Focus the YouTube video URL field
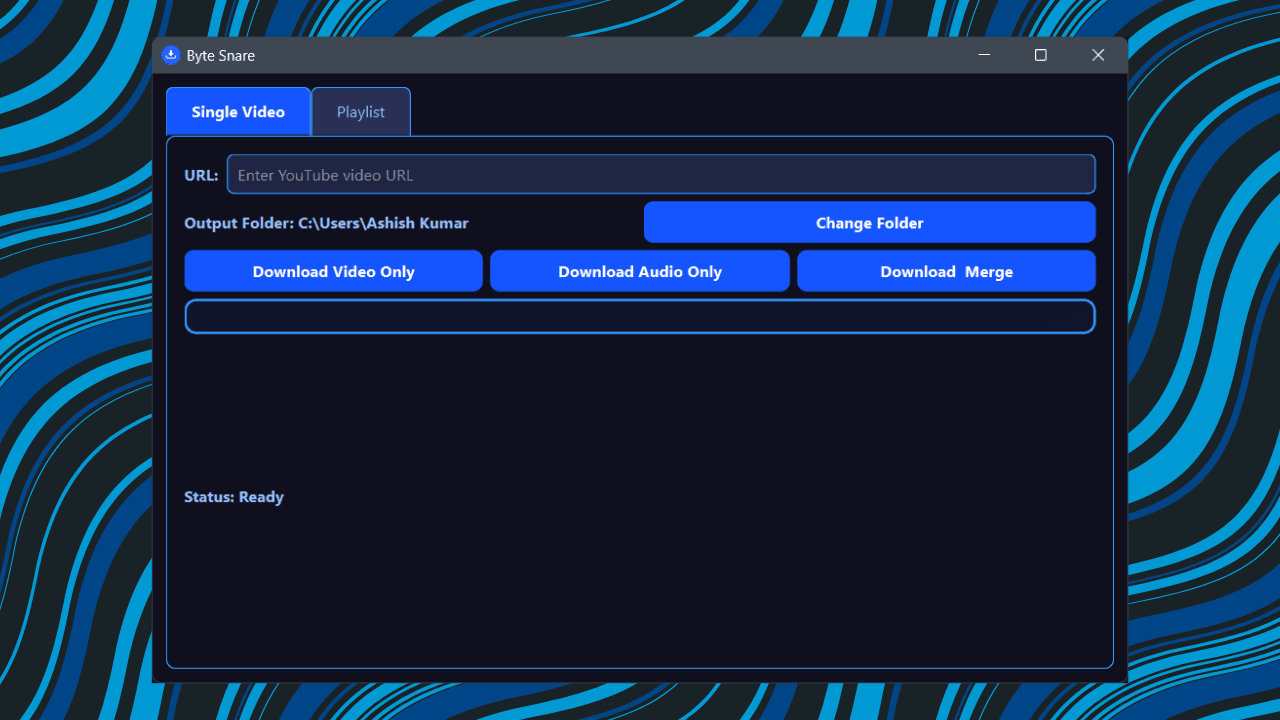The height and width of the screenshot is (720, 1280). [x=661, y=174]
